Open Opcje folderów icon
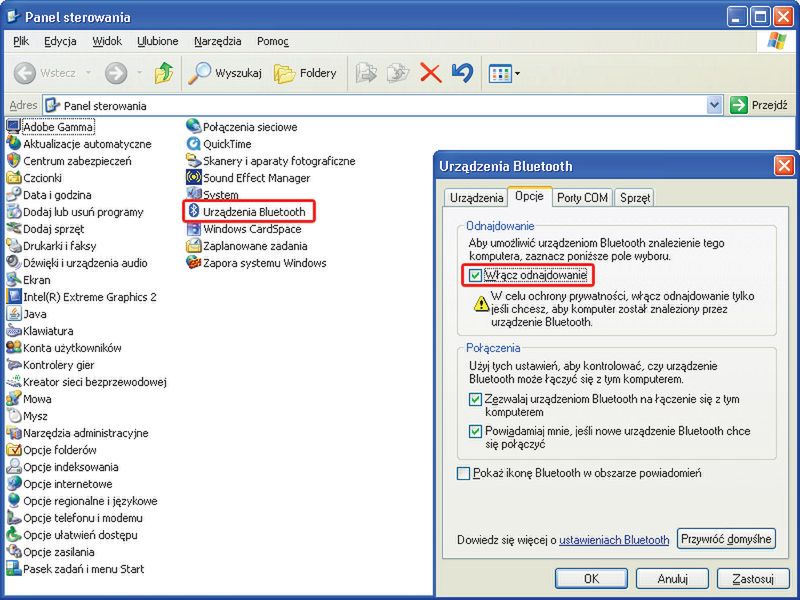Screen dimensions: 800x600 click(13, 449)
